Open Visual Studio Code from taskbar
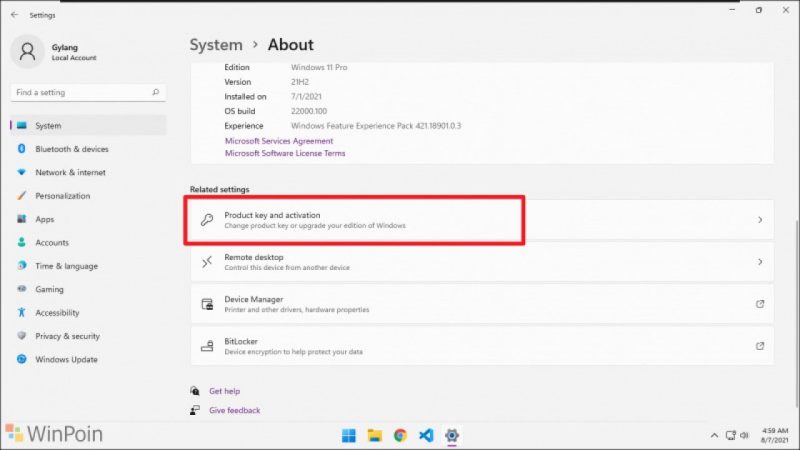The width and height of the screenshot is (800, 450). coord(426,435)
